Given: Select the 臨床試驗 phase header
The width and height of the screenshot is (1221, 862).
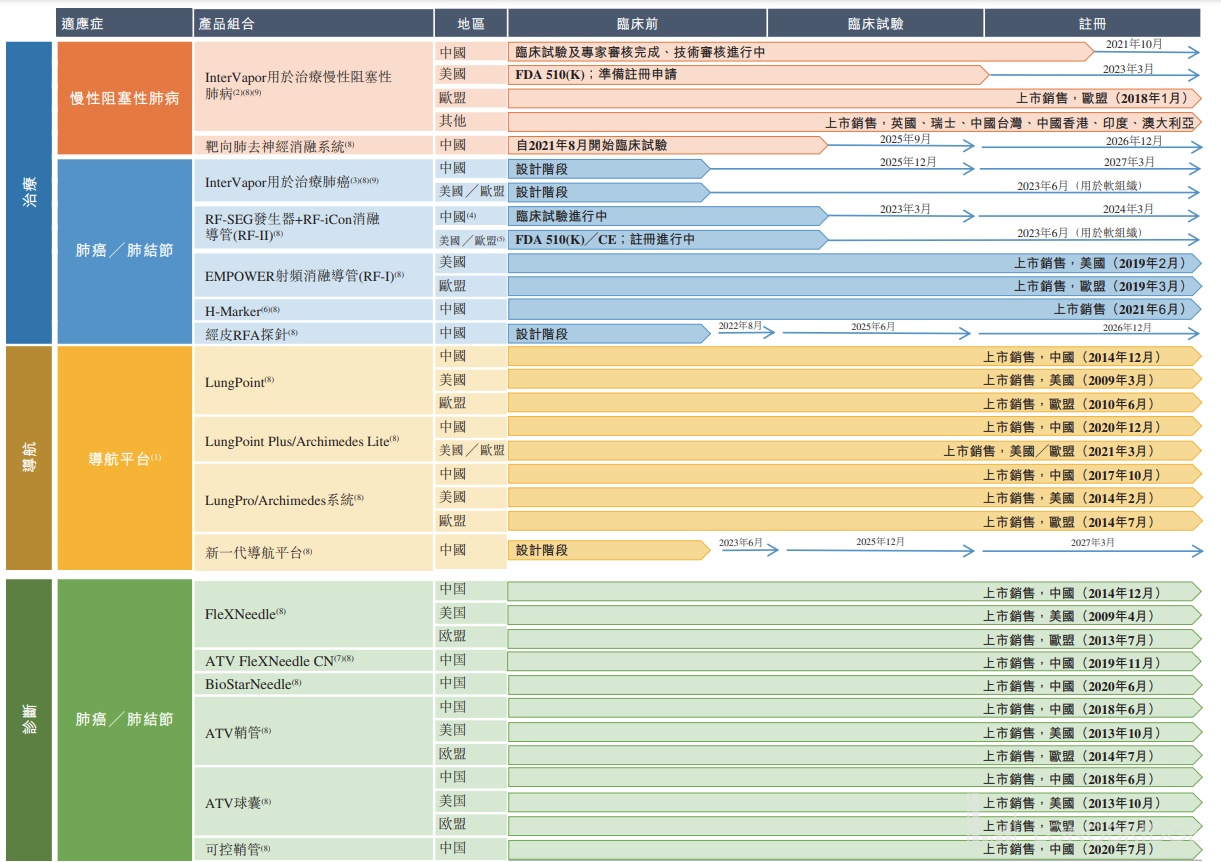Looking at the screenshot, I should click(x=875, y=23).
